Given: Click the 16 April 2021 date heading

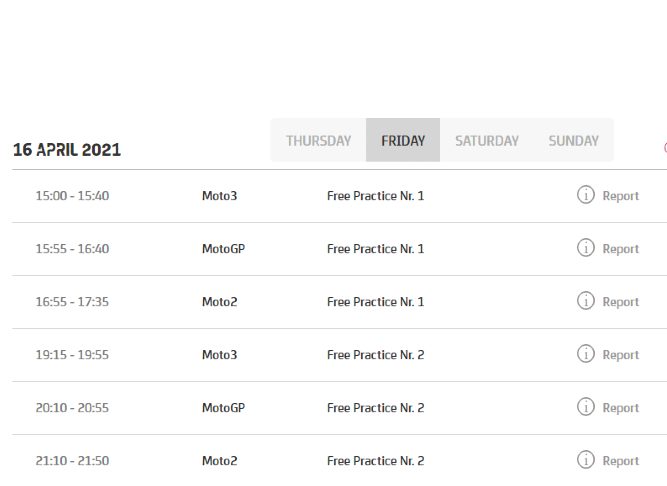Looking at the screenshot, I should pos(67,150).
